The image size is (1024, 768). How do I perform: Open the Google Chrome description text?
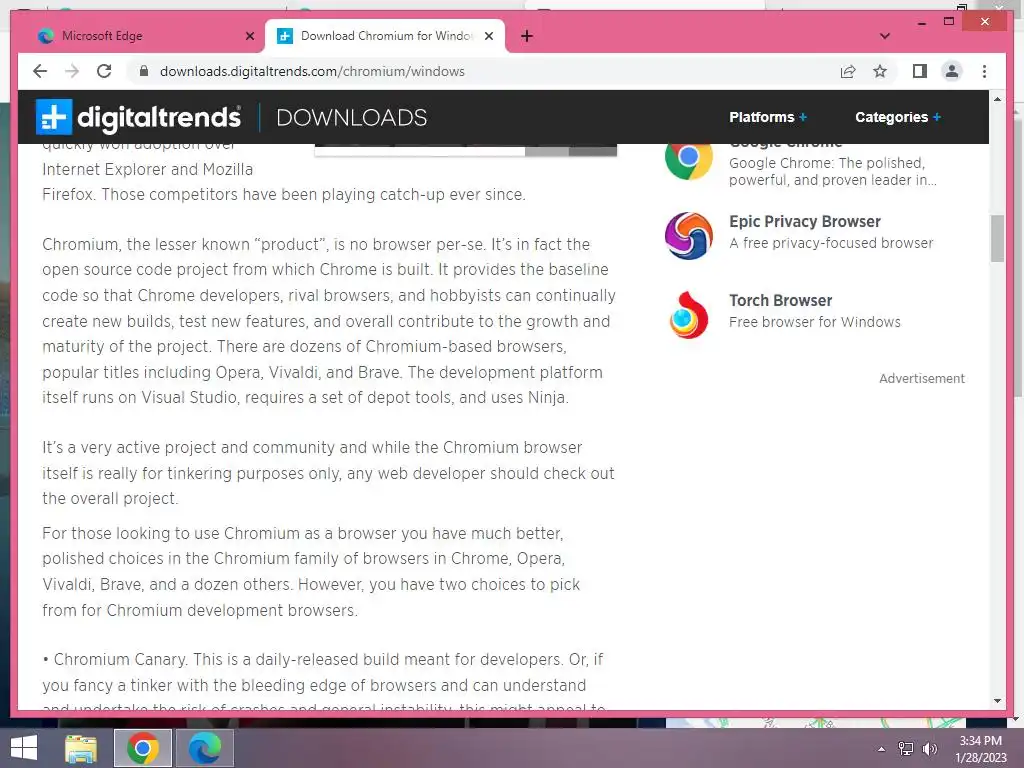[x=833, y=171]
